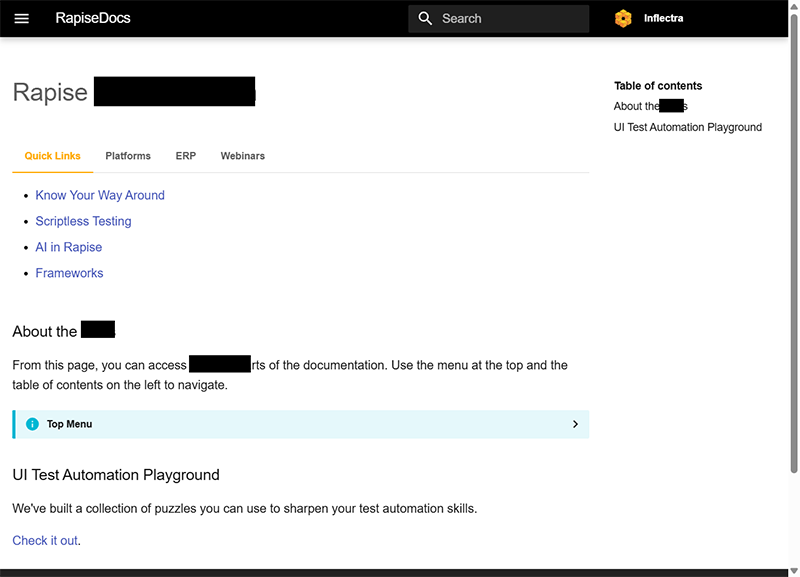
Task: Go to the Scriptless Testing page
Action: click(x=83, y=221)
